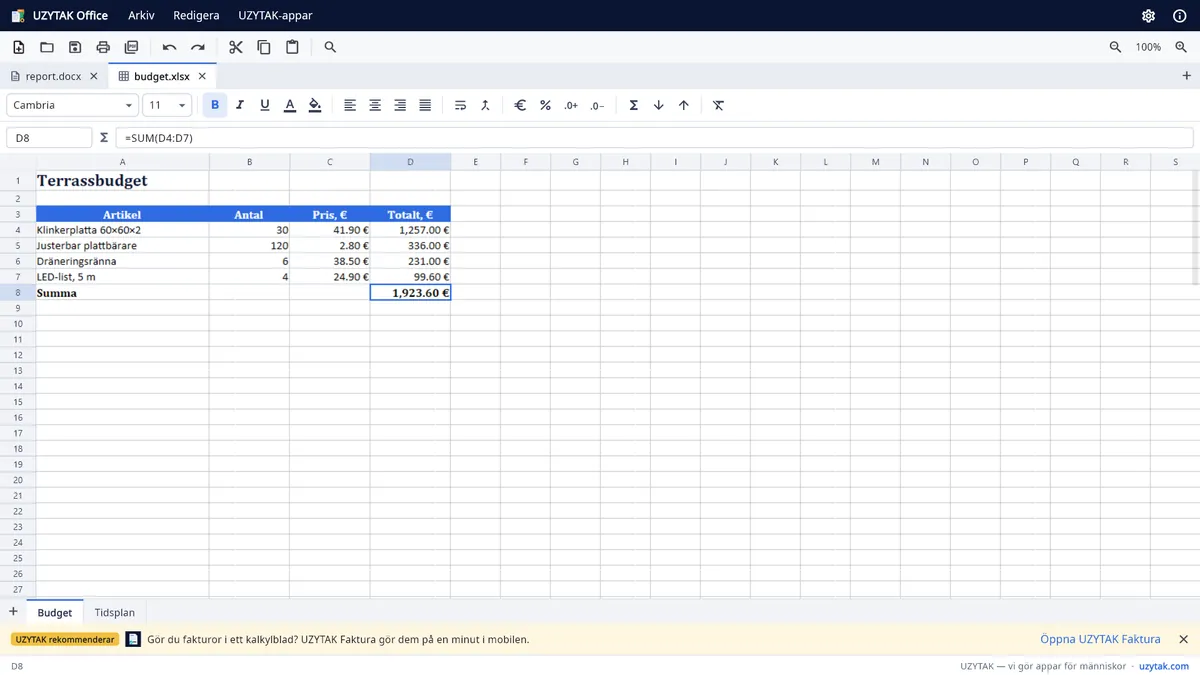Sort descending with the up arrow
Screen dimensions: 1200x675
coord(684,105)
